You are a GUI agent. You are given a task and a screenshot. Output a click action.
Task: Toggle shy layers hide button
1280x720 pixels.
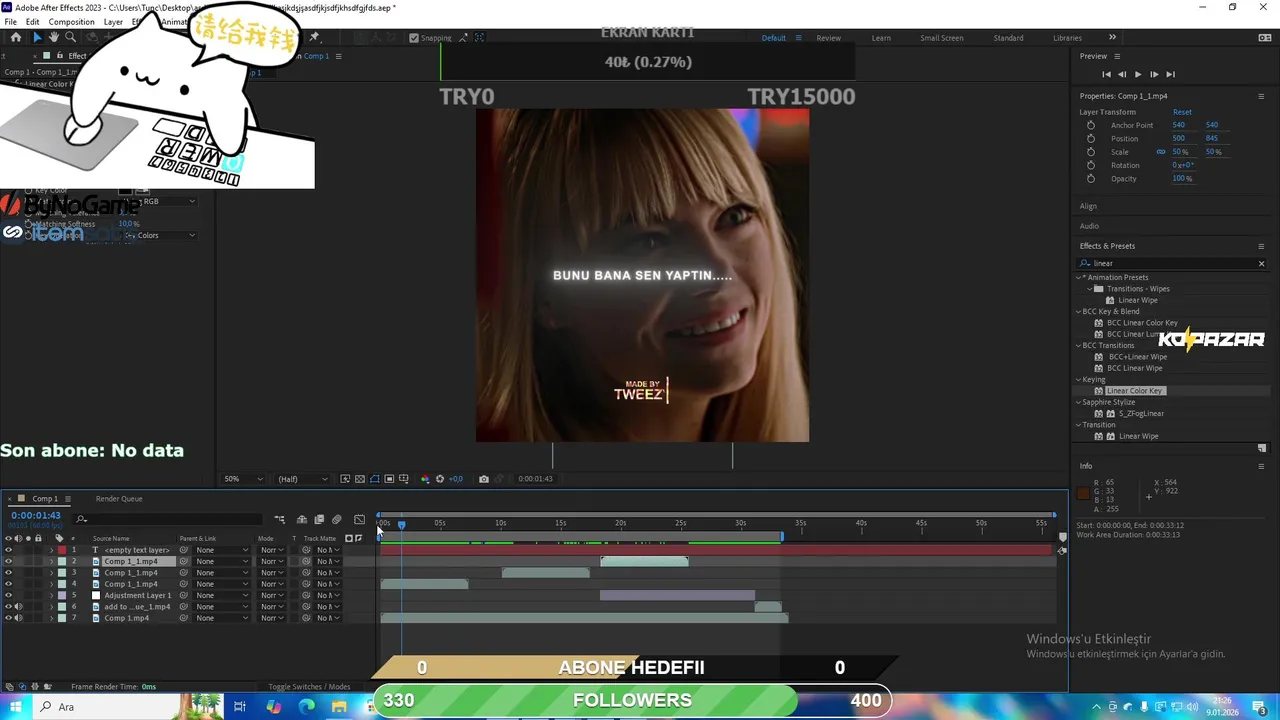pyautogui.click(x=302, y=520)
